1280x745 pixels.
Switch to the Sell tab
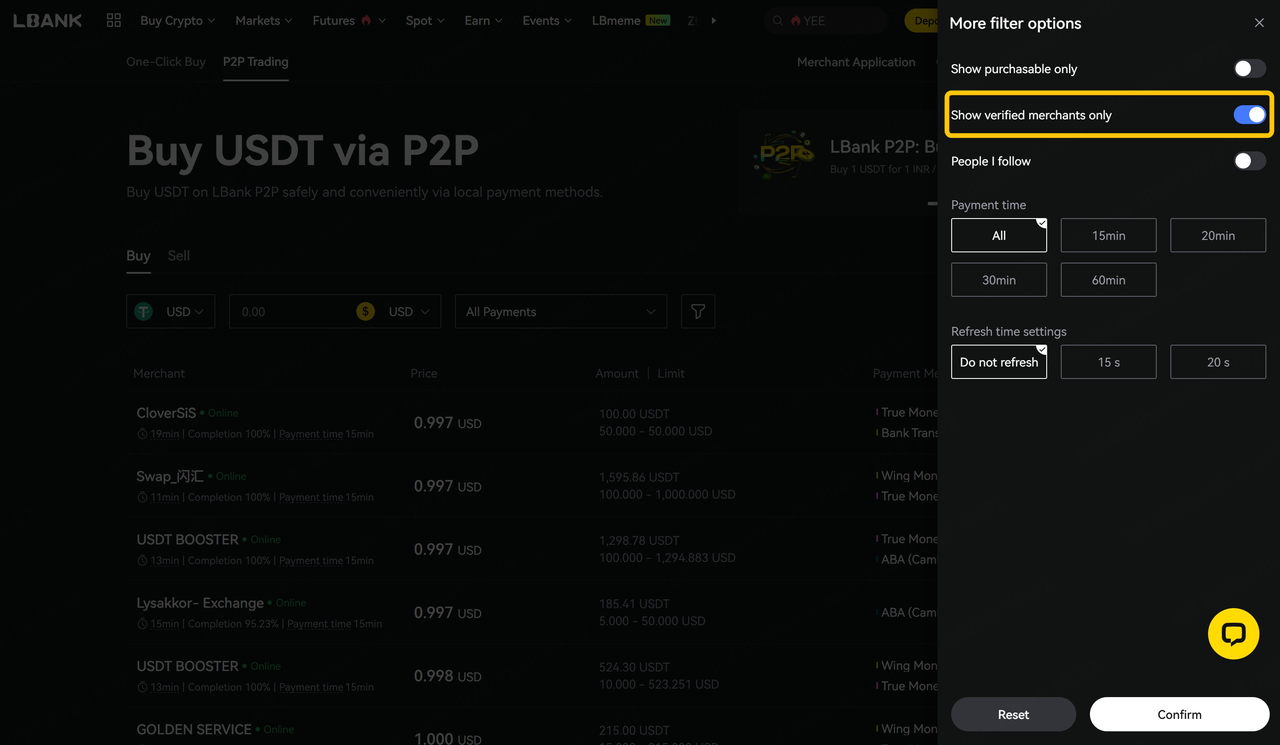click(179, 256)
